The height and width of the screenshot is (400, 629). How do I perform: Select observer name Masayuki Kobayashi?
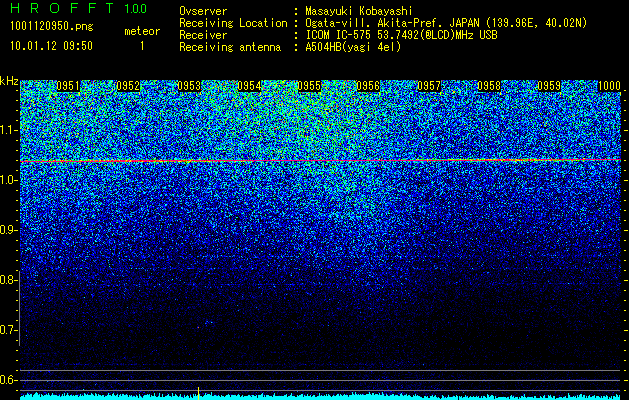click(x=359, y=12)
